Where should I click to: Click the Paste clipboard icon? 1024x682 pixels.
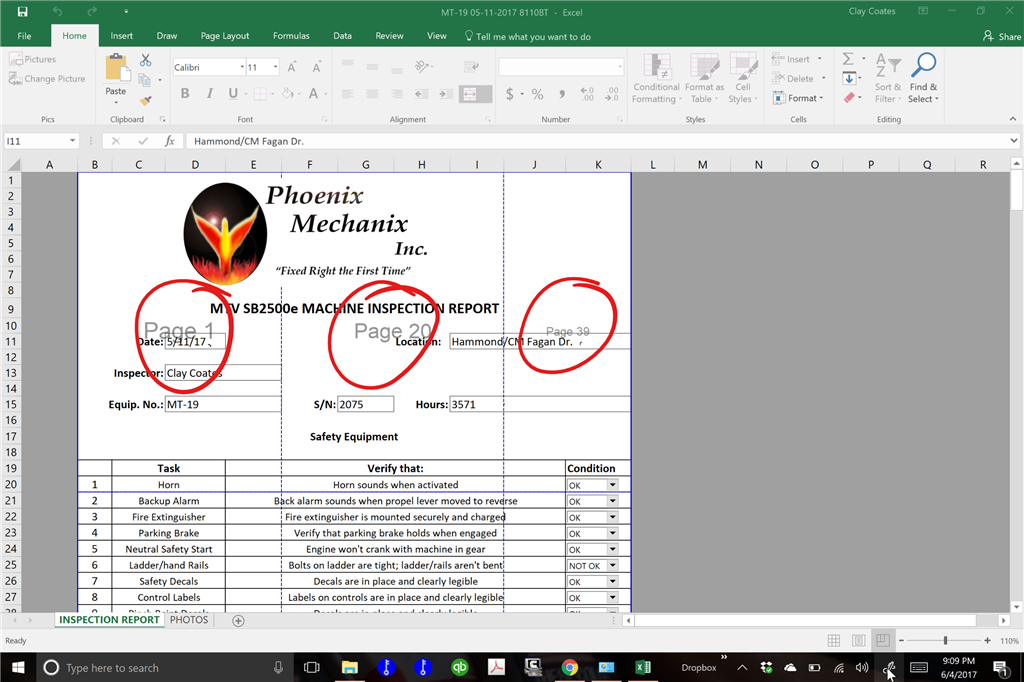[x=116, y=68]
